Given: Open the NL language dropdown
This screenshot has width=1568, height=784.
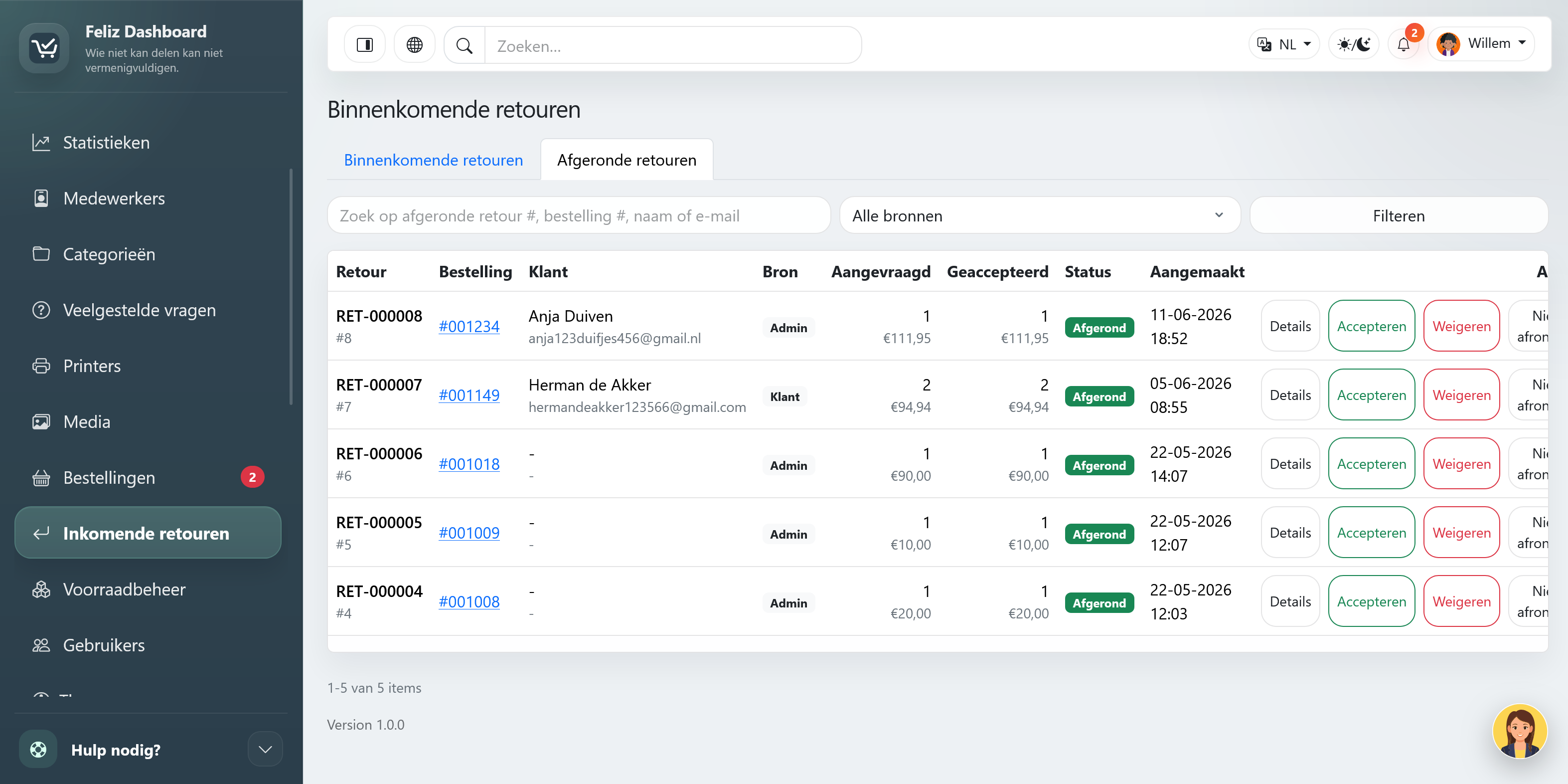Looking at the screenshot, I should click(1284, 44).
